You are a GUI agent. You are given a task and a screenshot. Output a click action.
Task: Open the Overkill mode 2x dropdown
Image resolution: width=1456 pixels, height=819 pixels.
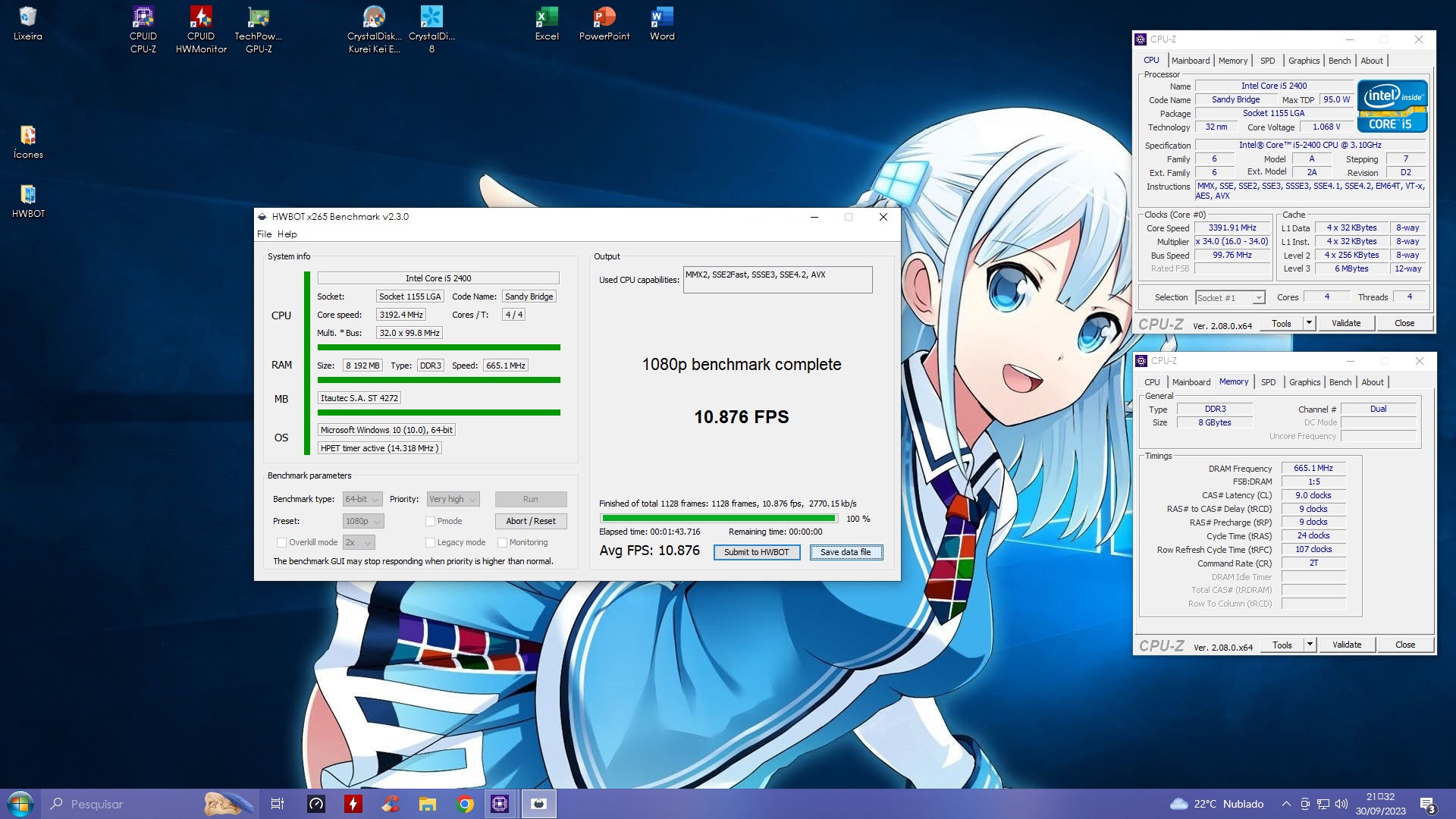coord(359,542)
